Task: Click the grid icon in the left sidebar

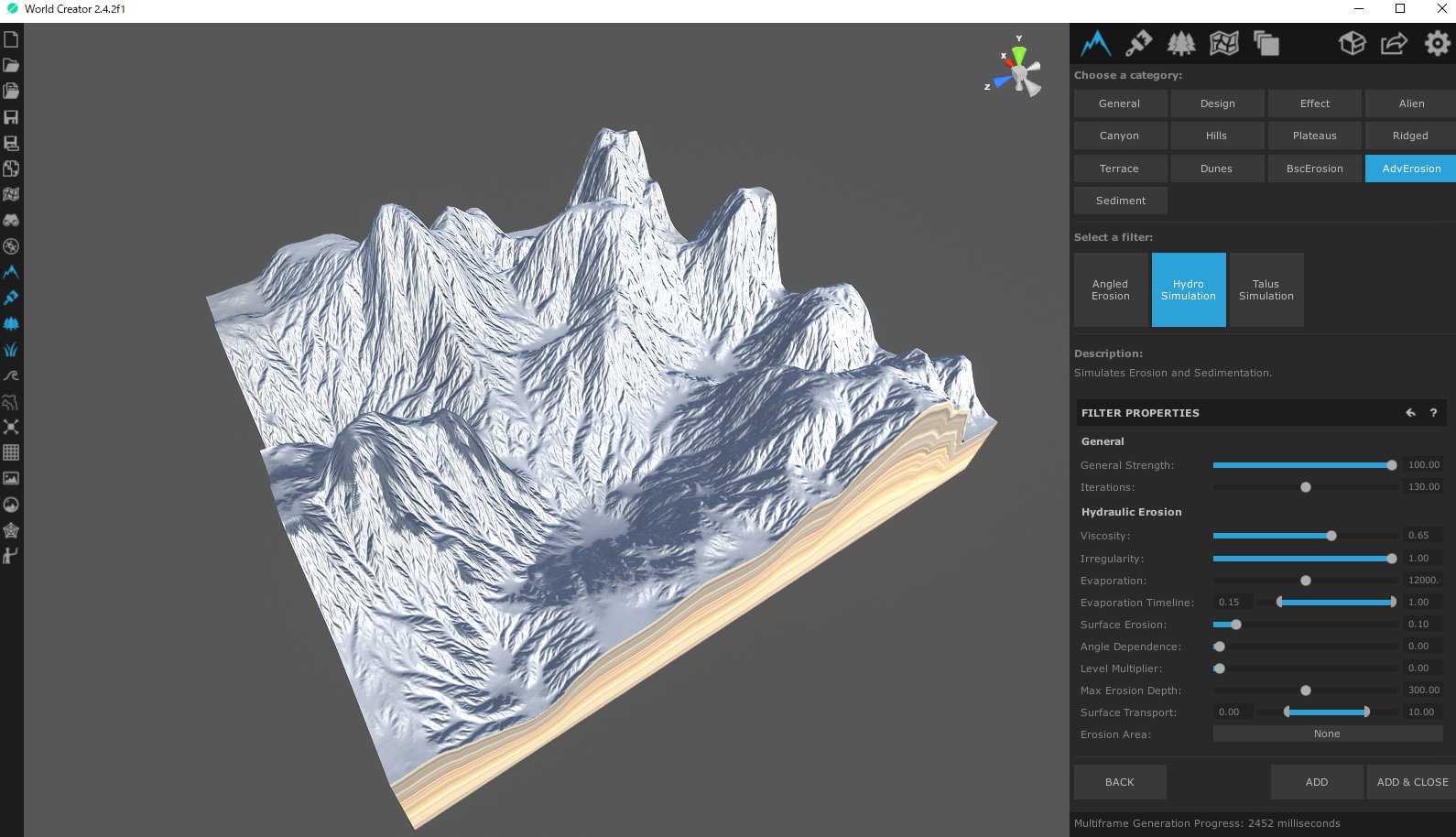Action: pyautogui.click(x=11, y=452)
